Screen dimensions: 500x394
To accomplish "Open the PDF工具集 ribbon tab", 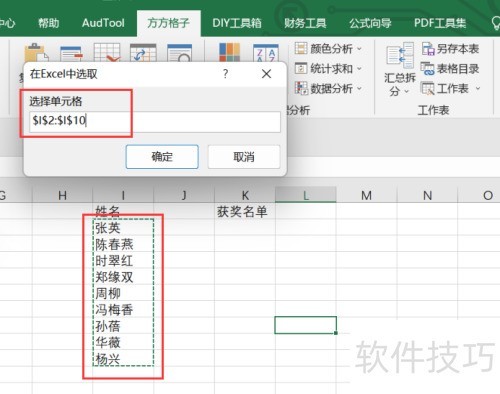I will (440, 23).
